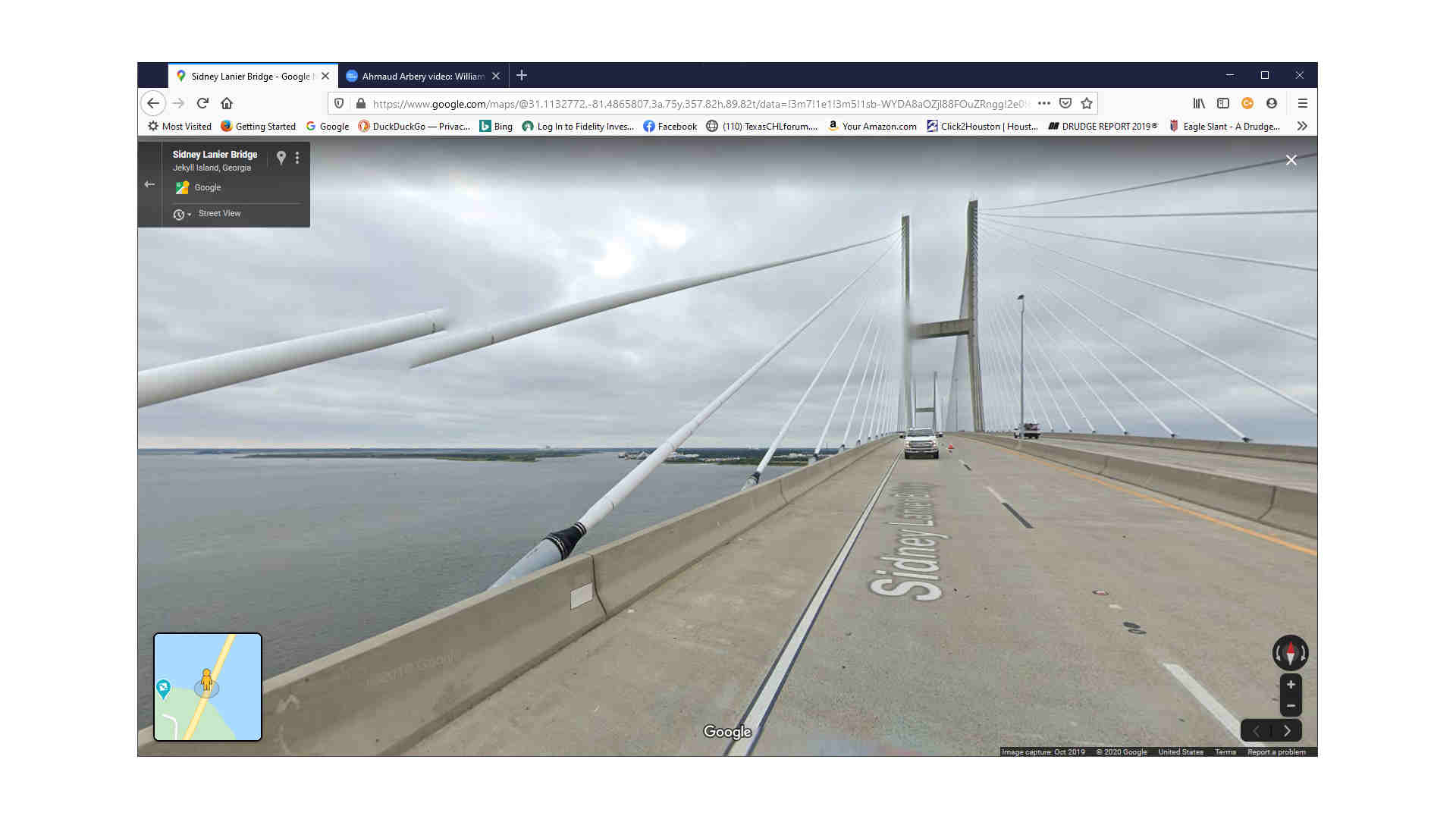The width and height of the screenshot is (1456, 819).
Task: Open page actions three-dot menu in address bar
Action: click(1044, 103)
